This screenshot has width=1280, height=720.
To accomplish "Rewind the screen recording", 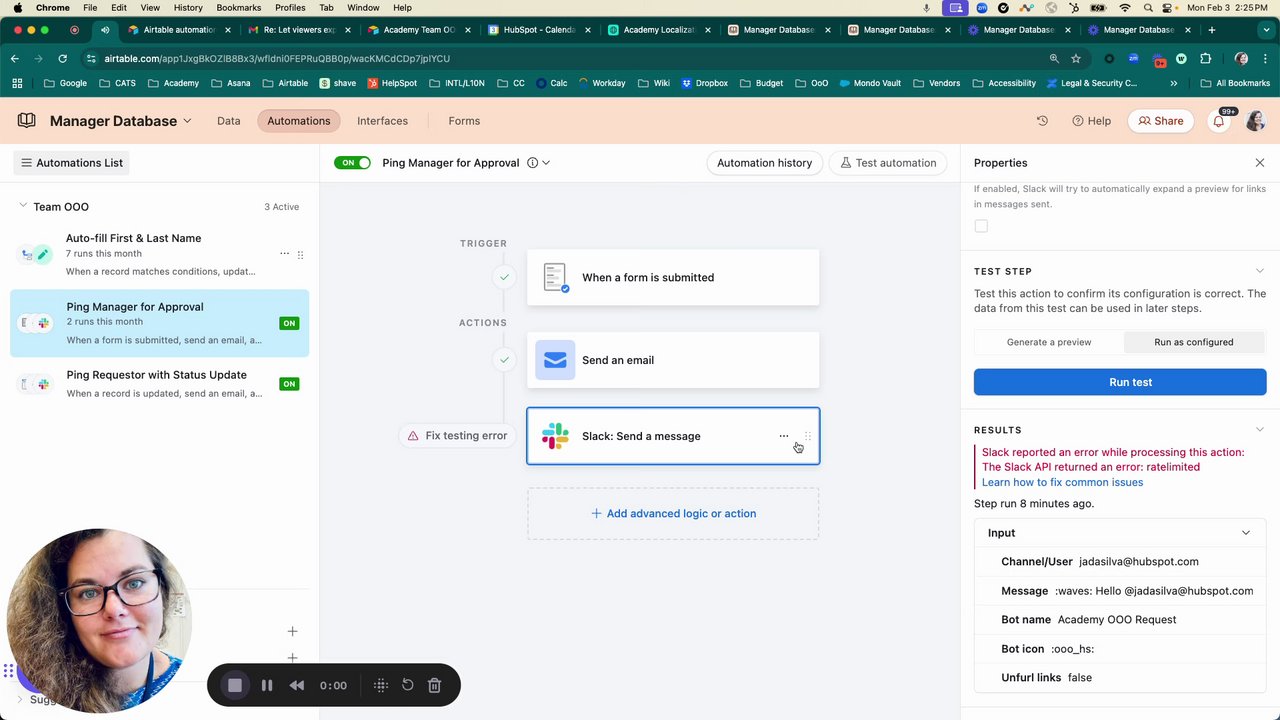I will [297, 685].
